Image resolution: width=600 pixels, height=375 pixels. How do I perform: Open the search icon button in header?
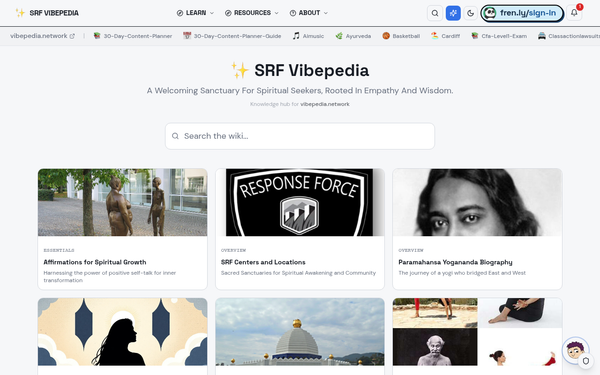[435, 13]
